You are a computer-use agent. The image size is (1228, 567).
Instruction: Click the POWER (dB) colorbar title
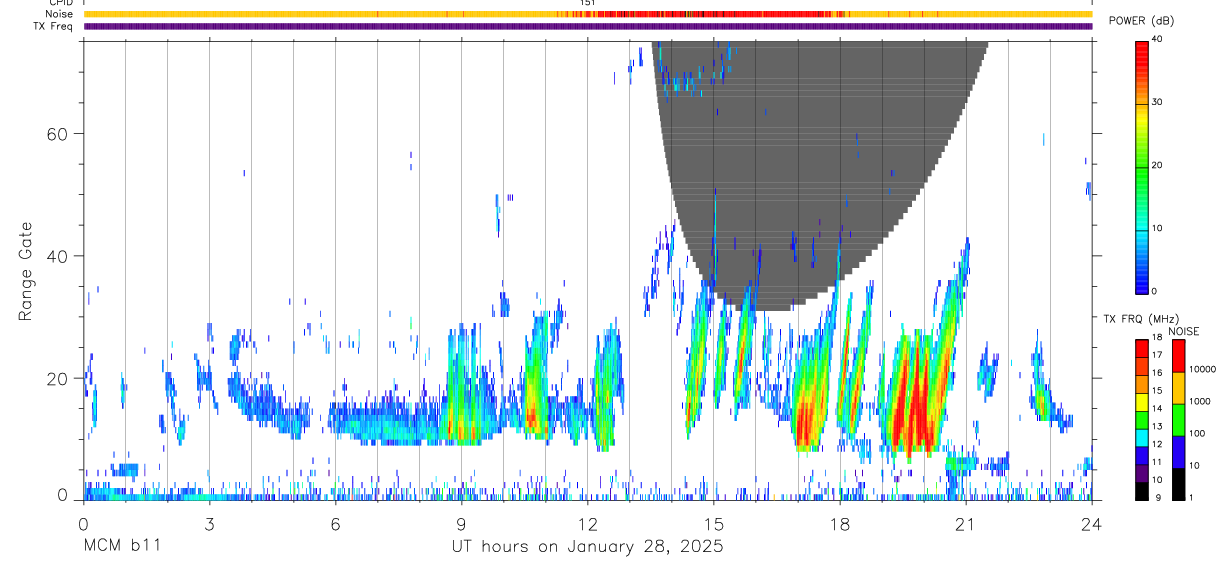pos(1141,21)
